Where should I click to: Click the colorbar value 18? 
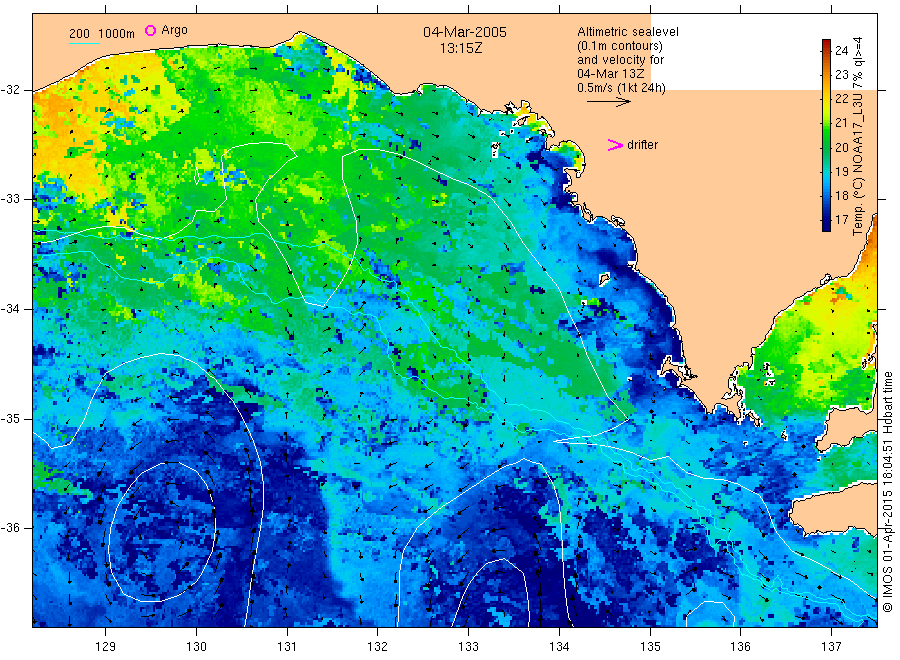pyautogui.click(x=841, y=196)
